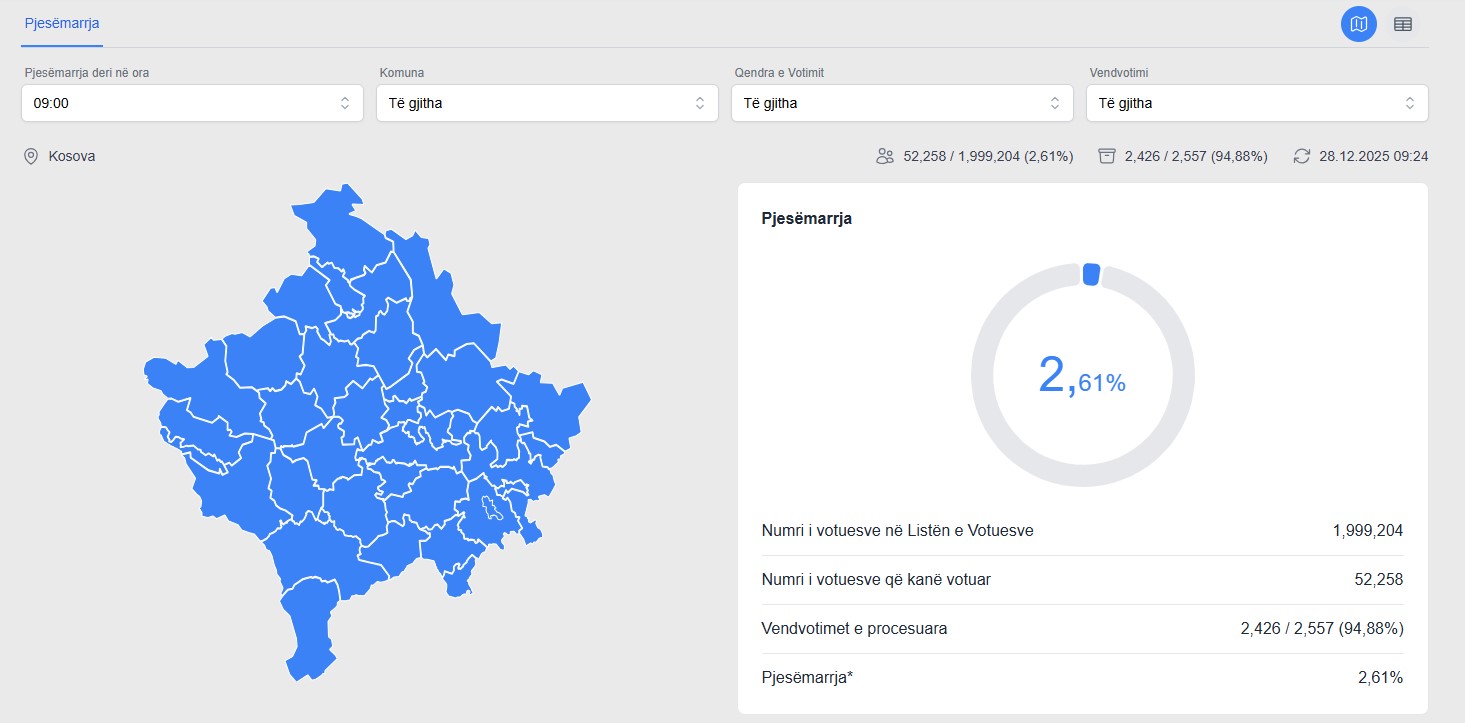Open the Pjesëmarrja deri në ora dropdown
This screenshot has height=723, width=1465.
pyautogui.click(x=192, y=103)
